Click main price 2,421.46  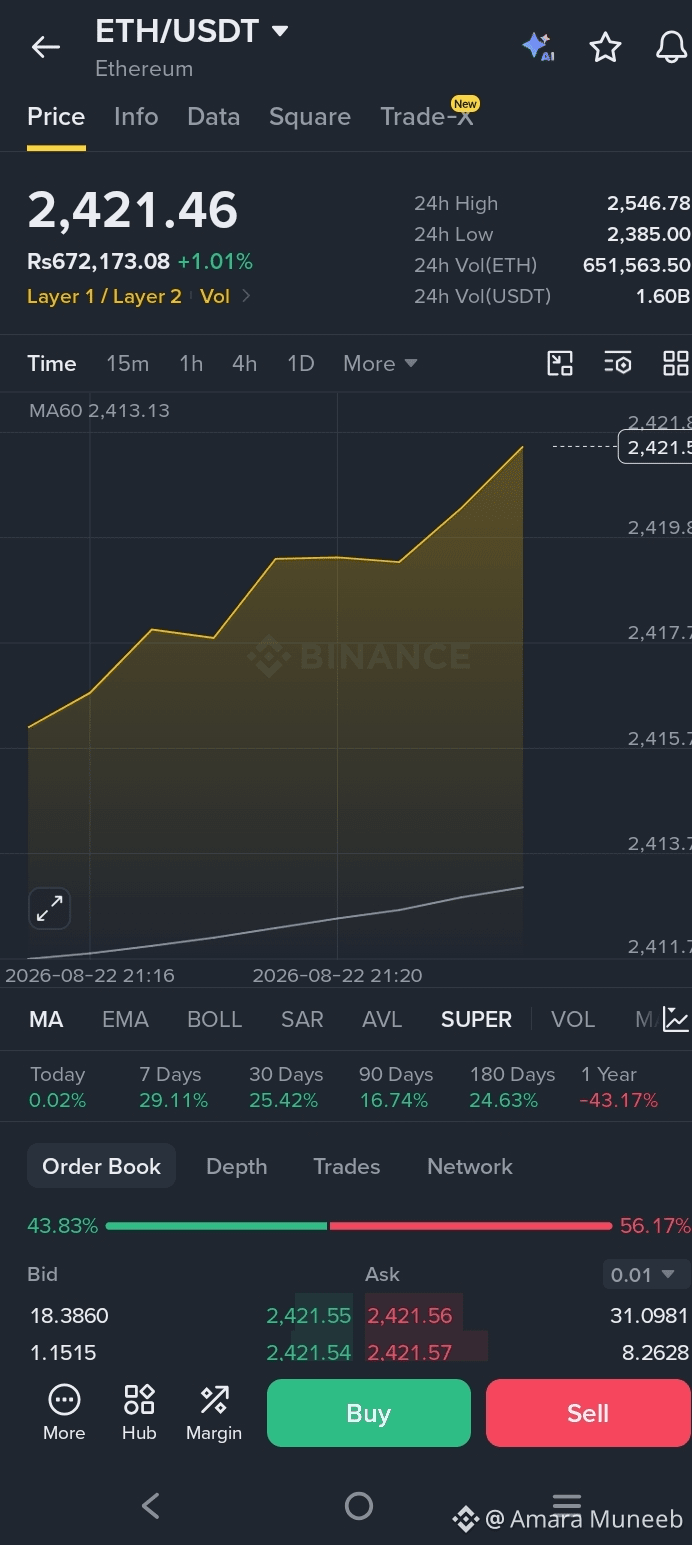click(x=133, y=210)
